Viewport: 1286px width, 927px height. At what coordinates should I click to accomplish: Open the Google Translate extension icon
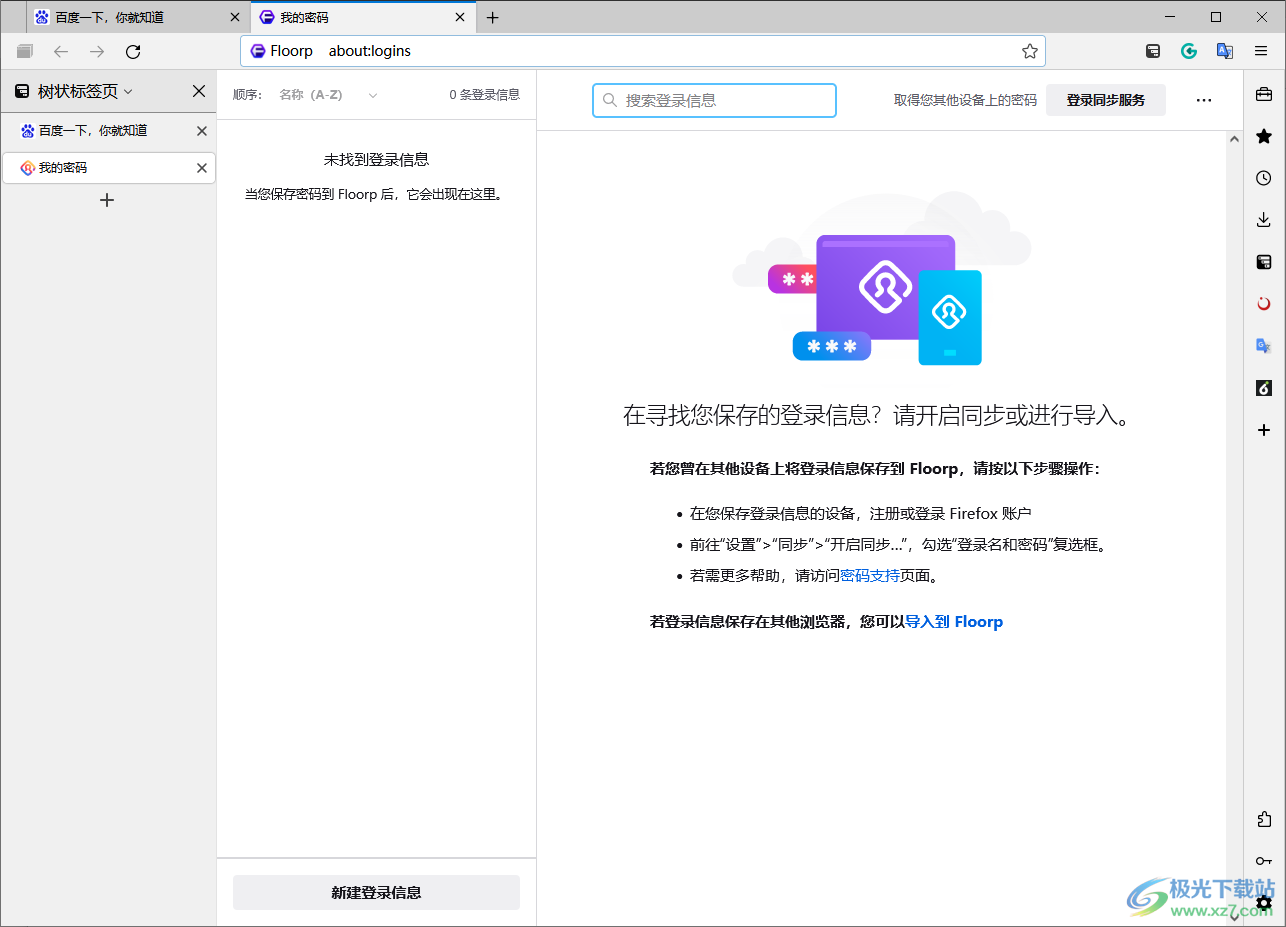[1224, 50]
